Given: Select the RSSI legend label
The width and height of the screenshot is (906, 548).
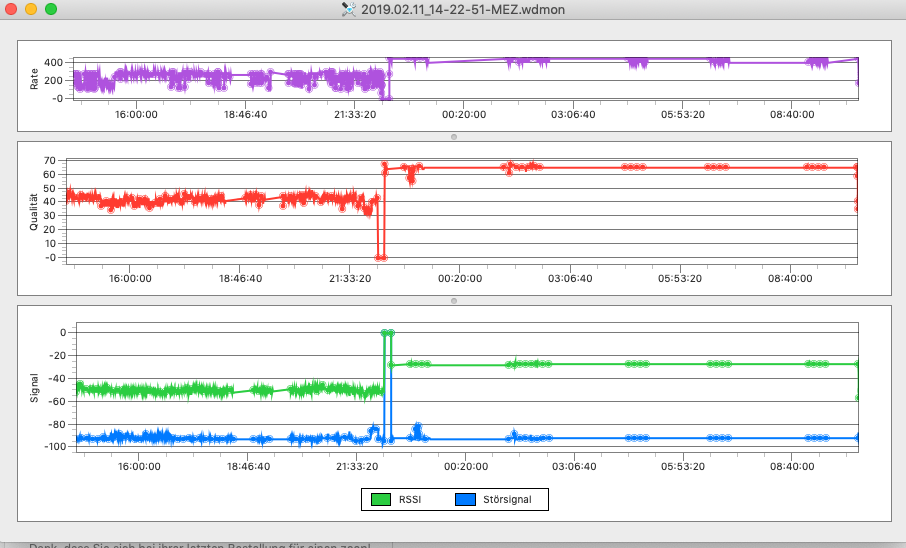Looking at the screenshot, I should pos(408,499).
